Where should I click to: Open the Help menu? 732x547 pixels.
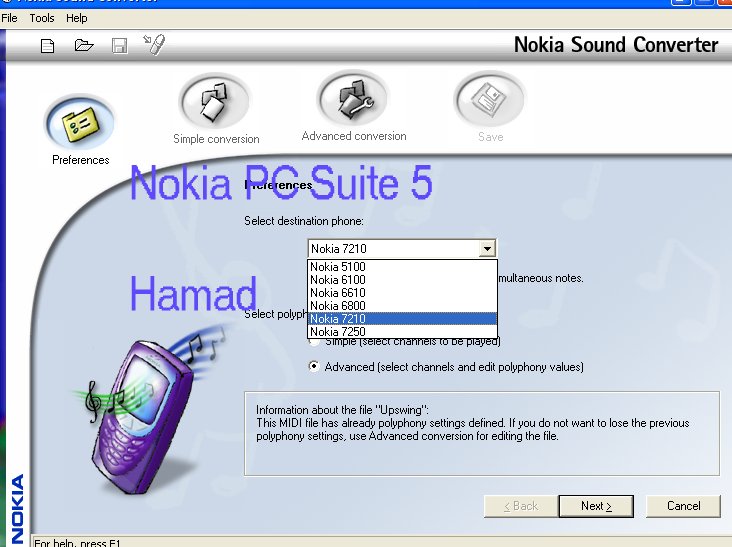77,18
